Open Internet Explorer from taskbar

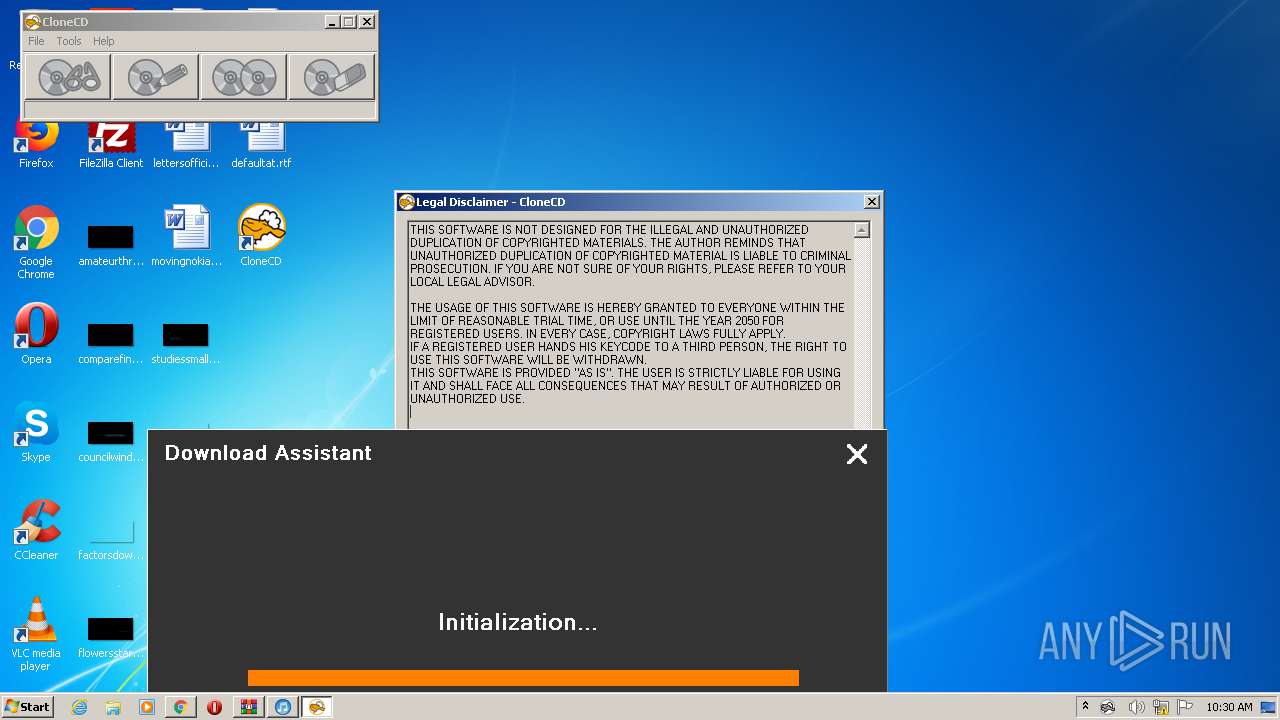coord(79,707)
